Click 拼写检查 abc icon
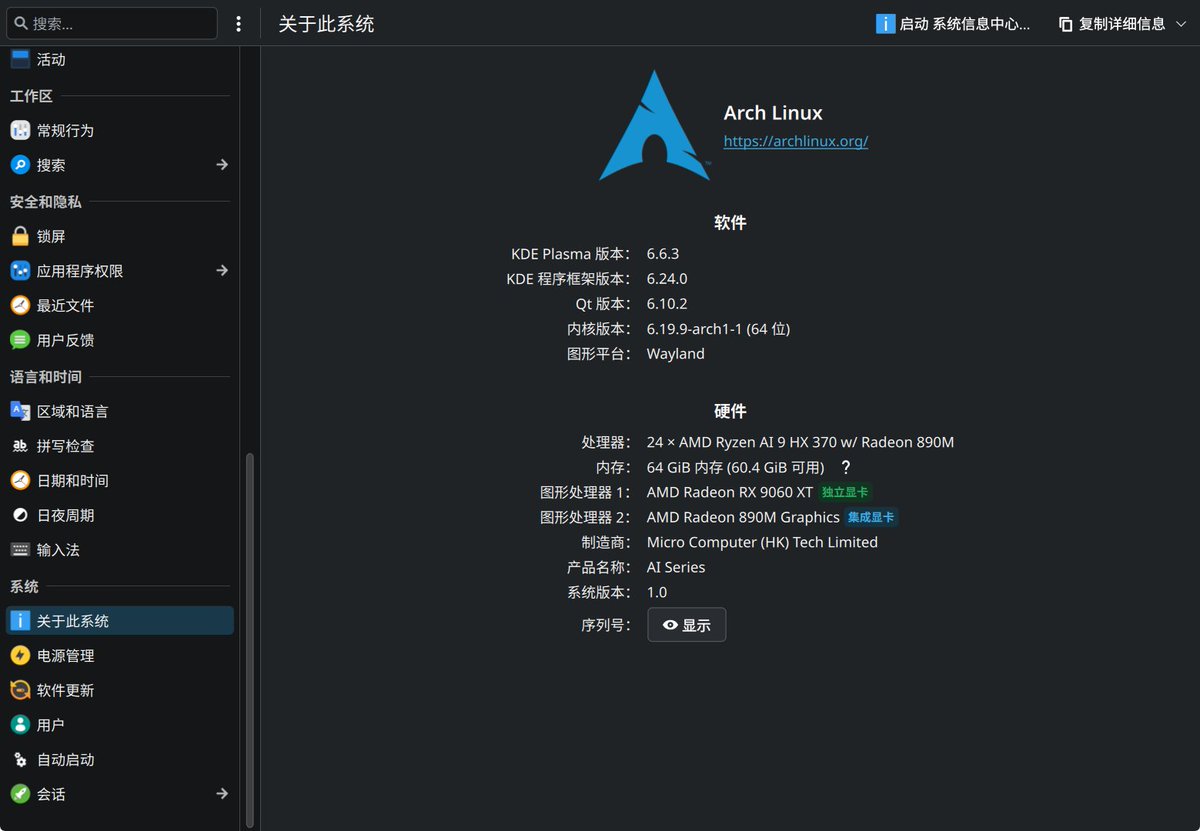Image resolution: width=1200 pixels, height=831 pixels. pyautogui.click(x=20, y=446)
